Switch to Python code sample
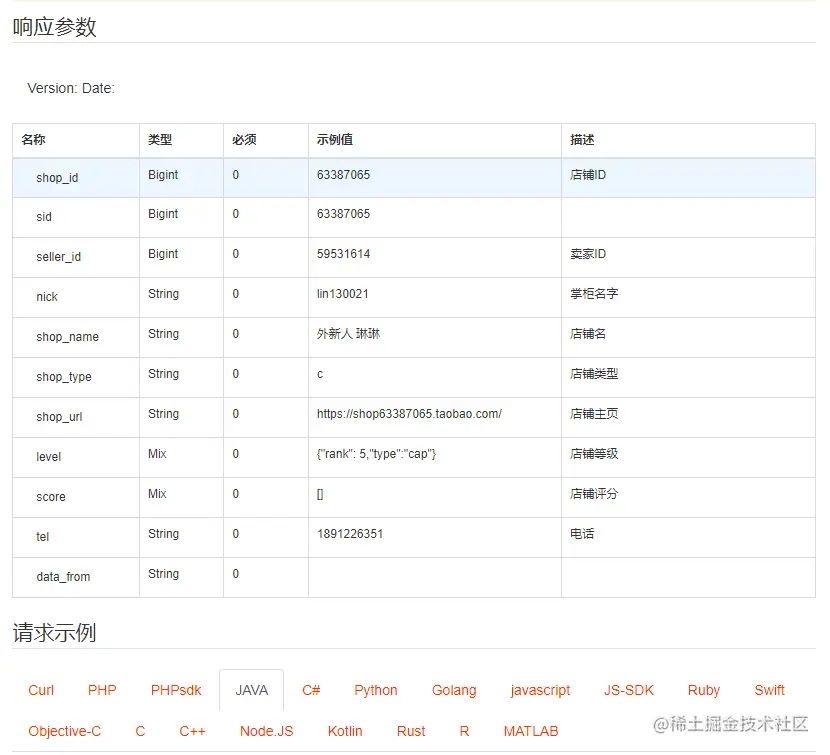 click(x=375, y=690)
